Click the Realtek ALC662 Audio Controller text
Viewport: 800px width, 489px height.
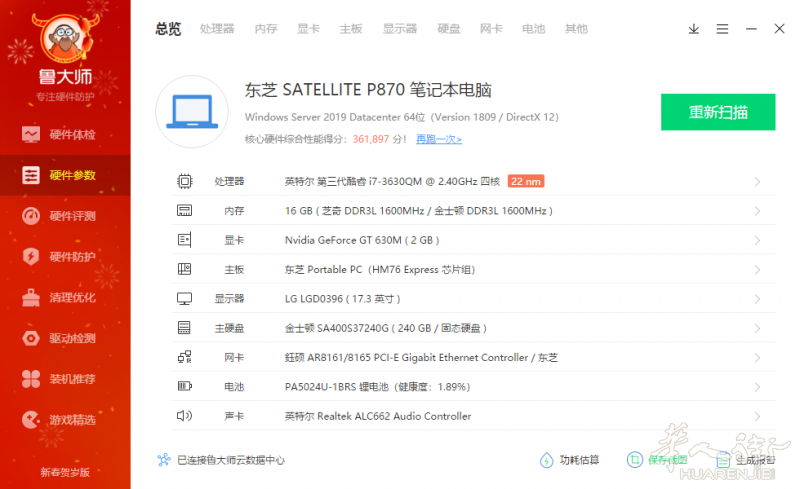click(378, 416)
